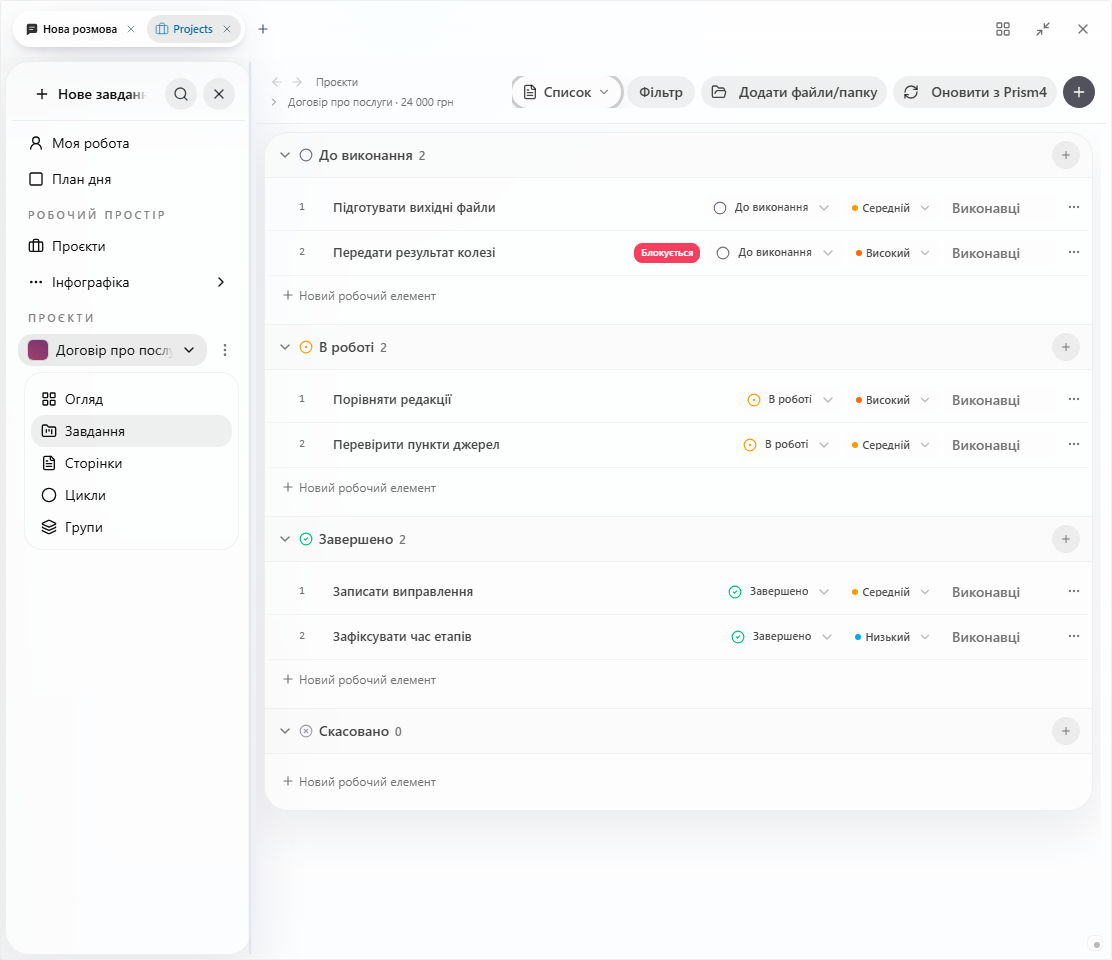Open more options for Зафіксувати час етапів
This screenshot has width=1112, height=960.
tap(1074, 637)
